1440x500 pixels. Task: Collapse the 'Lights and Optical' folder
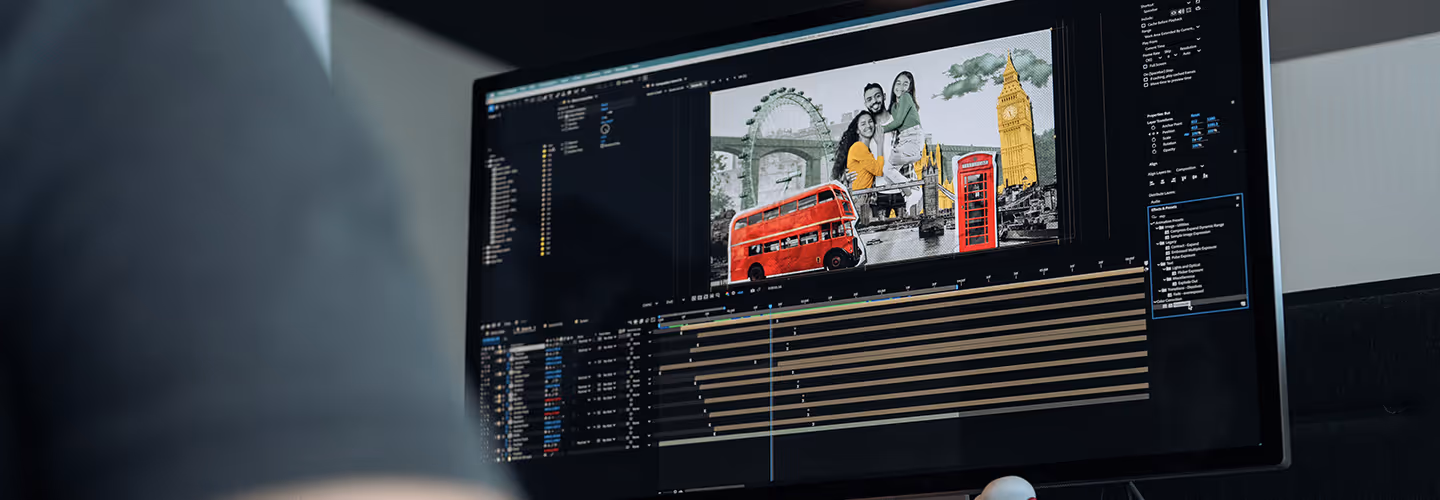tap(1163, 271)
